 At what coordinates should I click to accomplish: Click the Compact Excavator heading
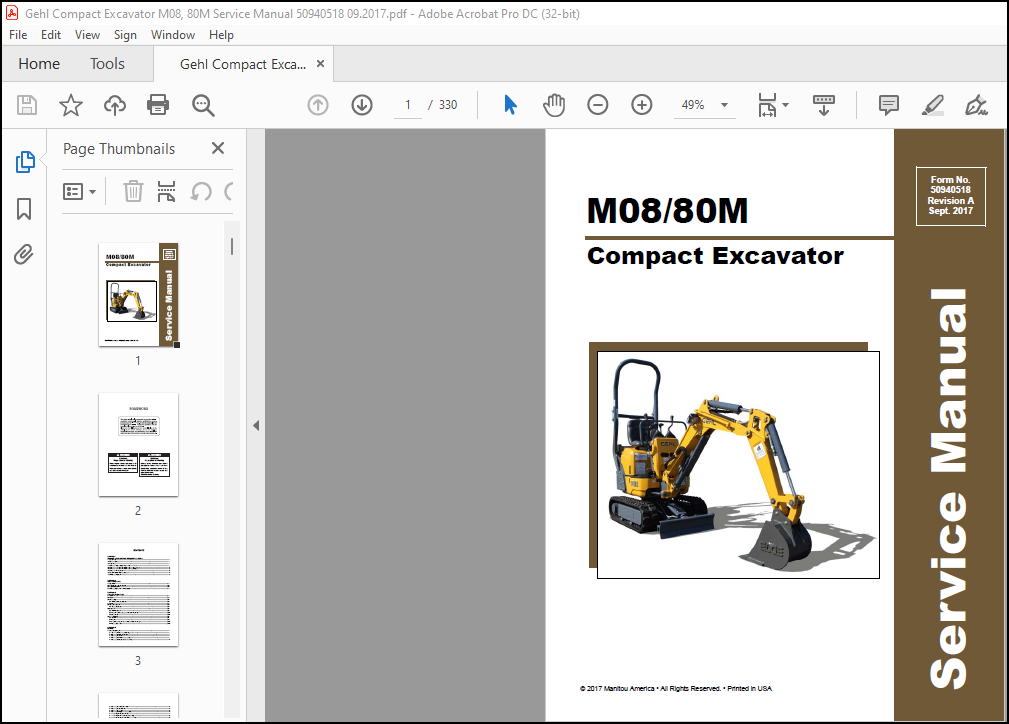[715, 255]
